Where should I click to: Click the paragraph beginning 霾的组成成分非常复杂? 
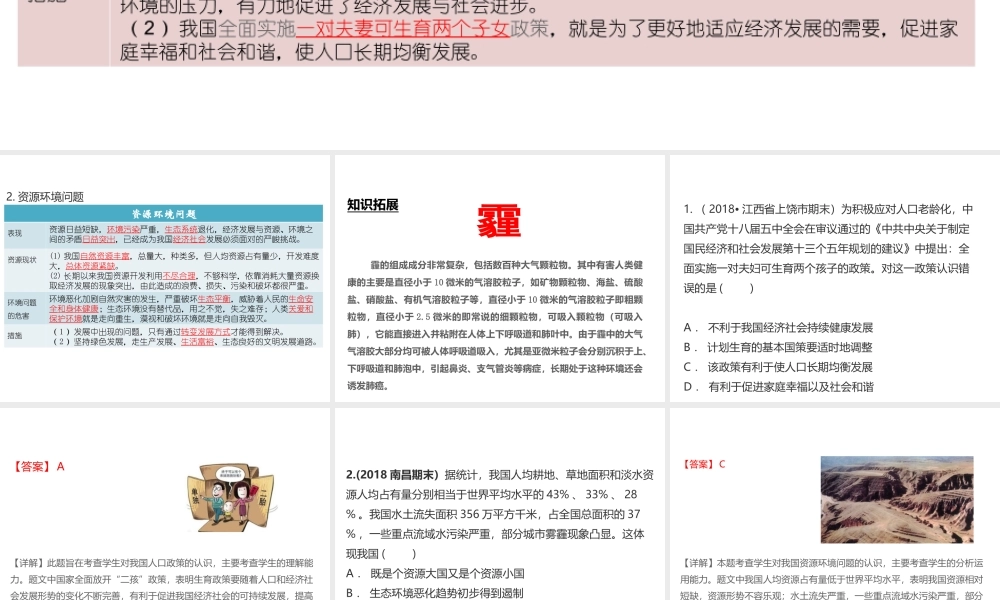coord(497,325)
